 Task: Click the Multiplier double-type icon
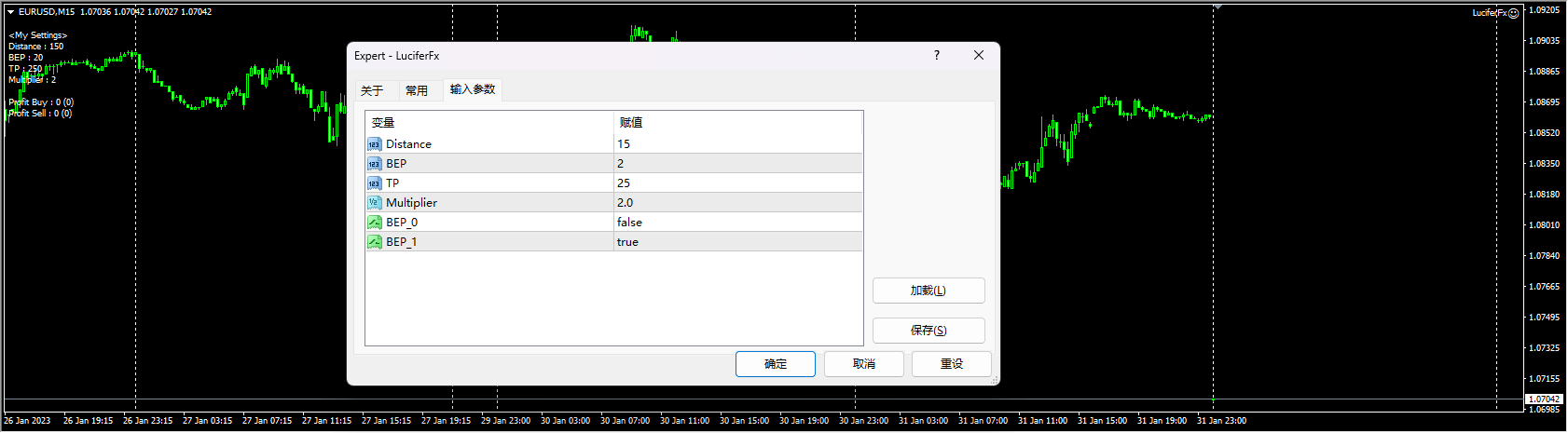pos(374,203)
